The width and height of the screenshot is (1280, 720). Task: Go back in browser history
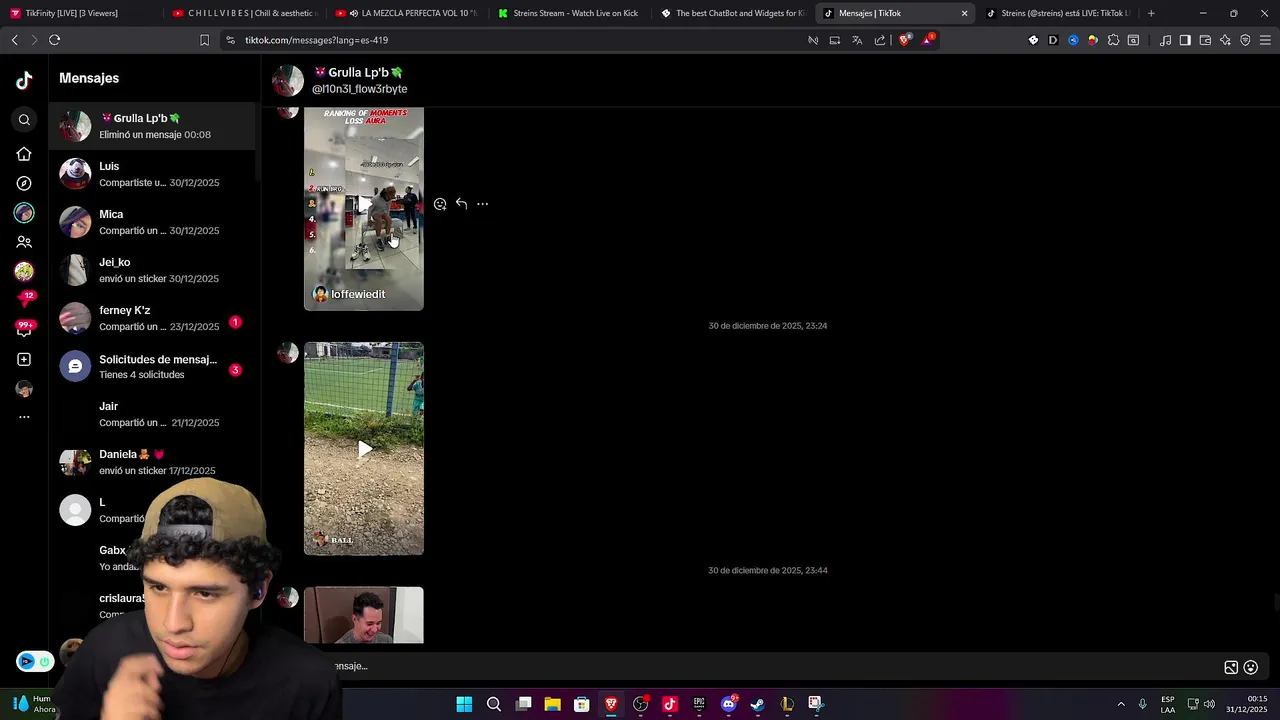pos(14,40)
